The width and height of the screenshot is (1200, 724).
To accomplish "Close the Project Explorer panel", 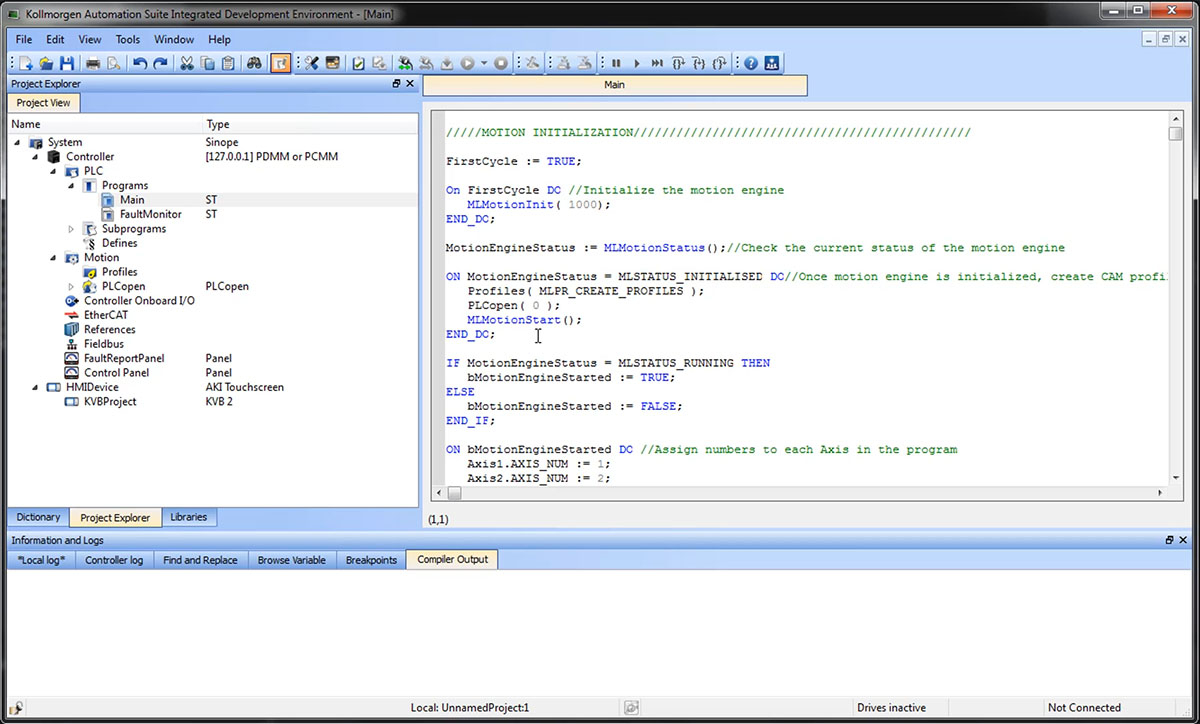I will 410,84.
